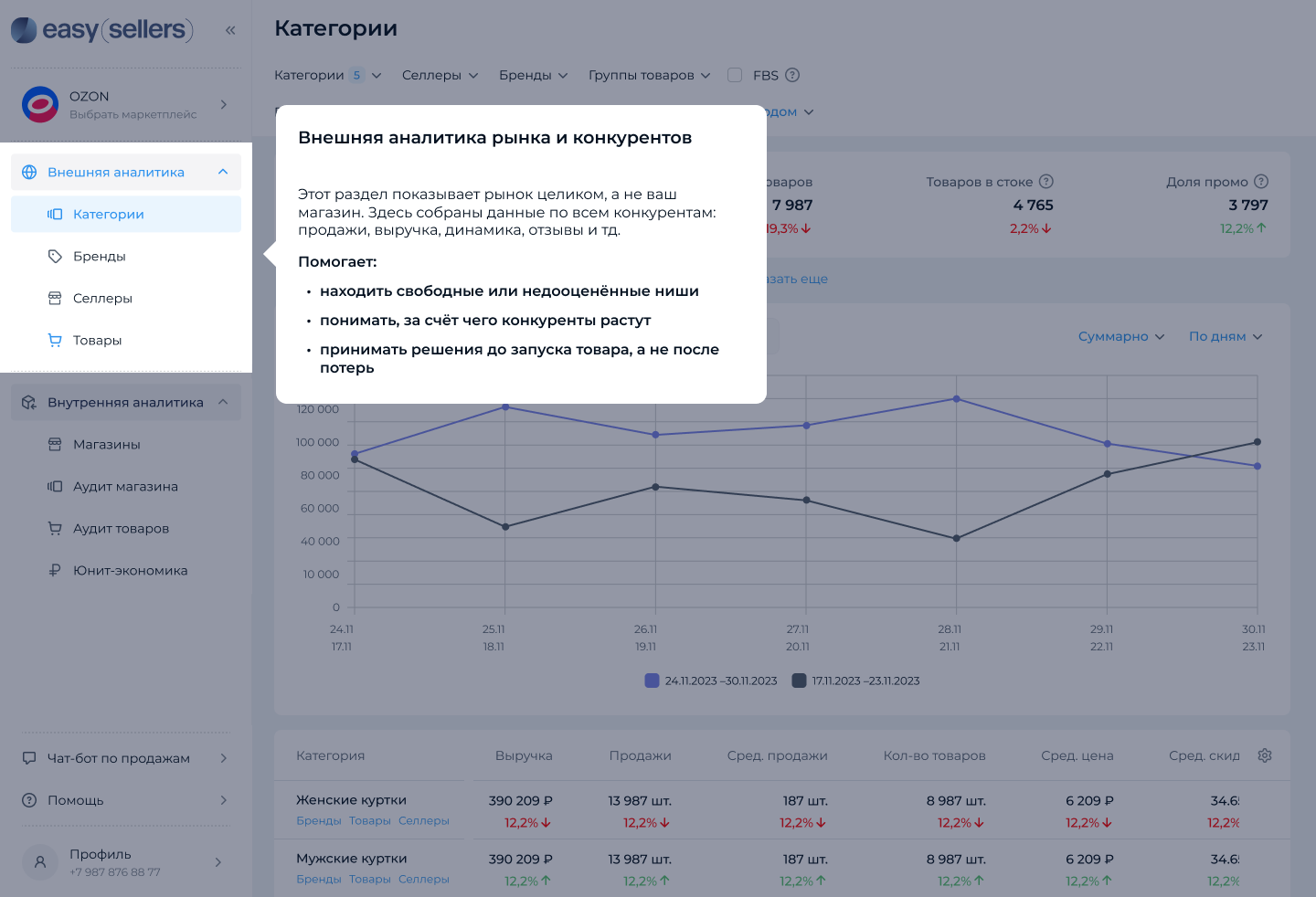This screenshot has width=1316, height=897.
Task: Click info icon beside Товаров в стоке
Action: click(1046, 182)
